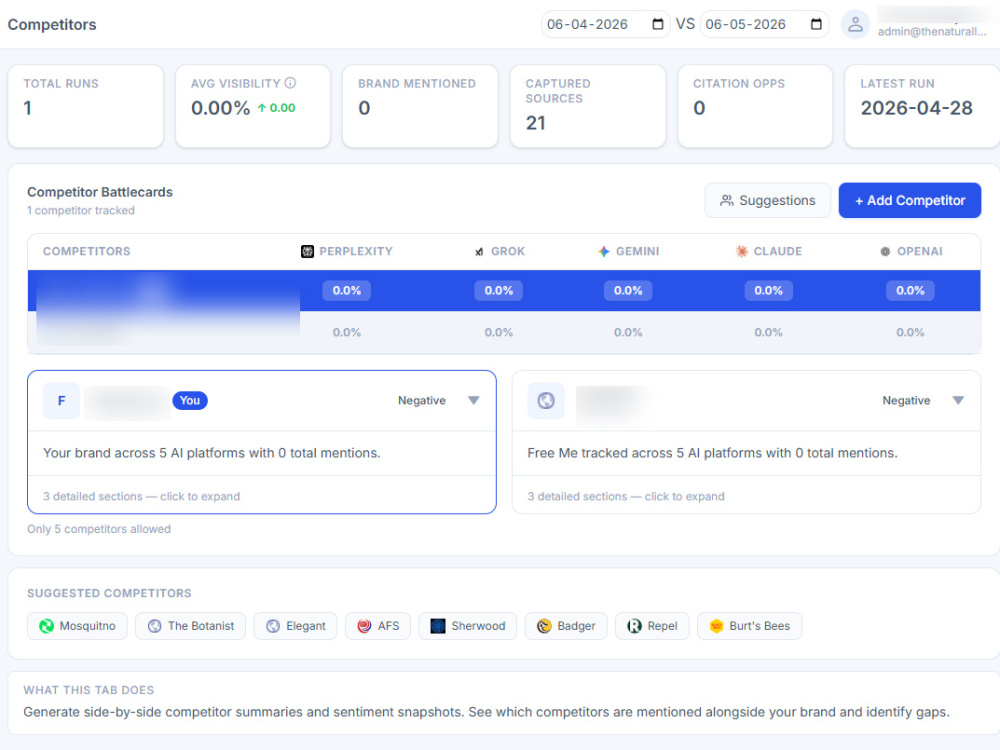
Task: Add Badger as suggested competitor
Action: click(566, 626)
